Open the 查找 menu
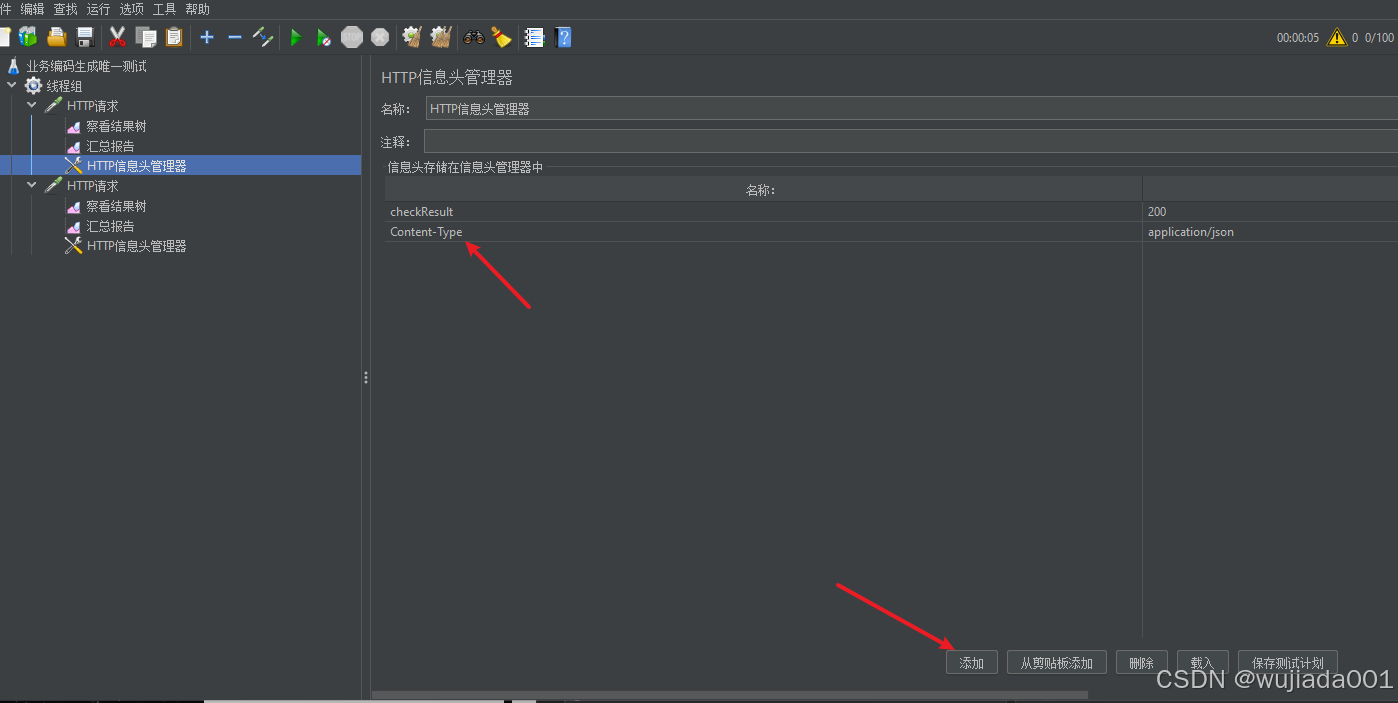 [x=65, y=9]
